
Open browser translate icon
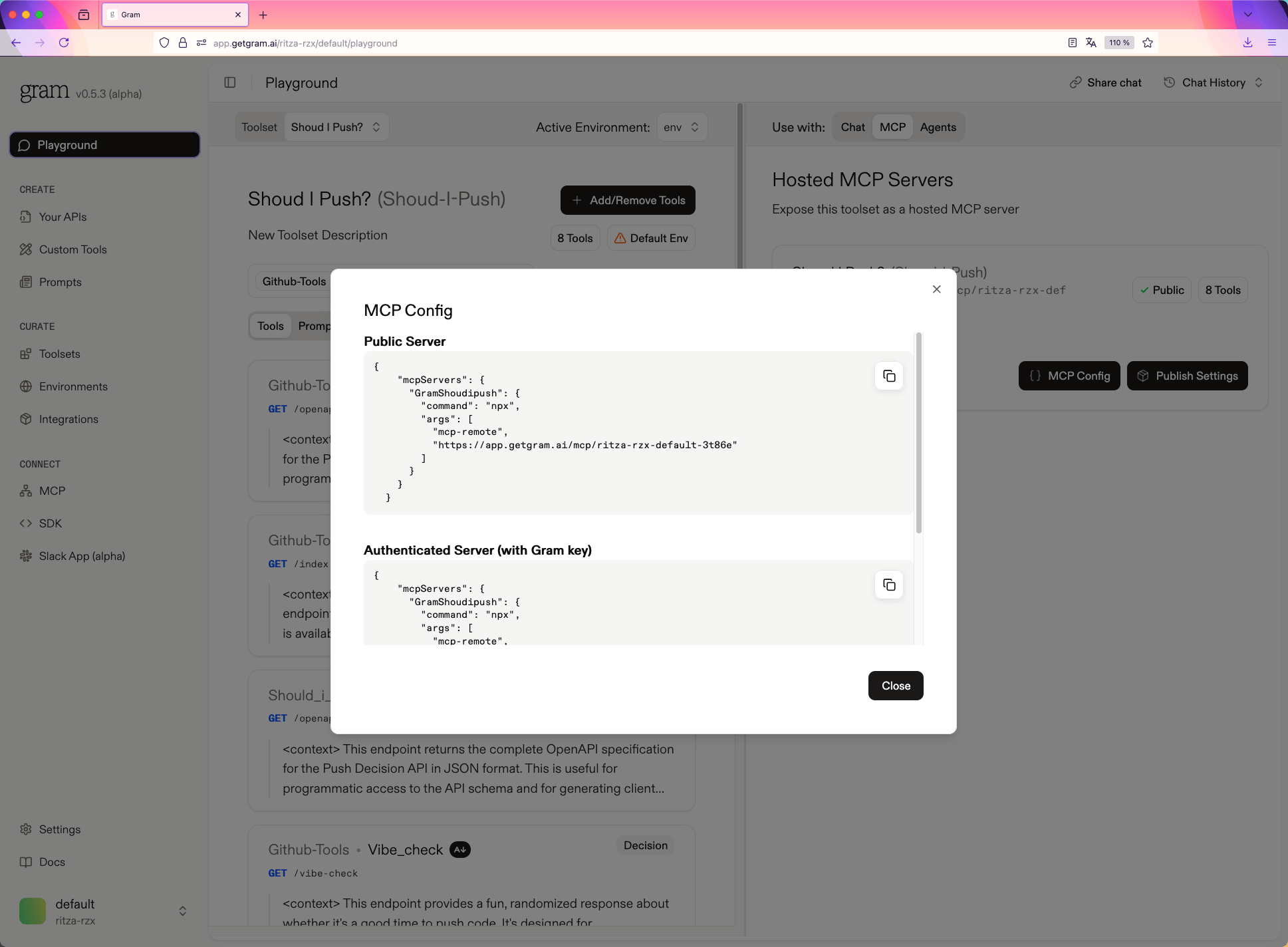point(1091,43)
